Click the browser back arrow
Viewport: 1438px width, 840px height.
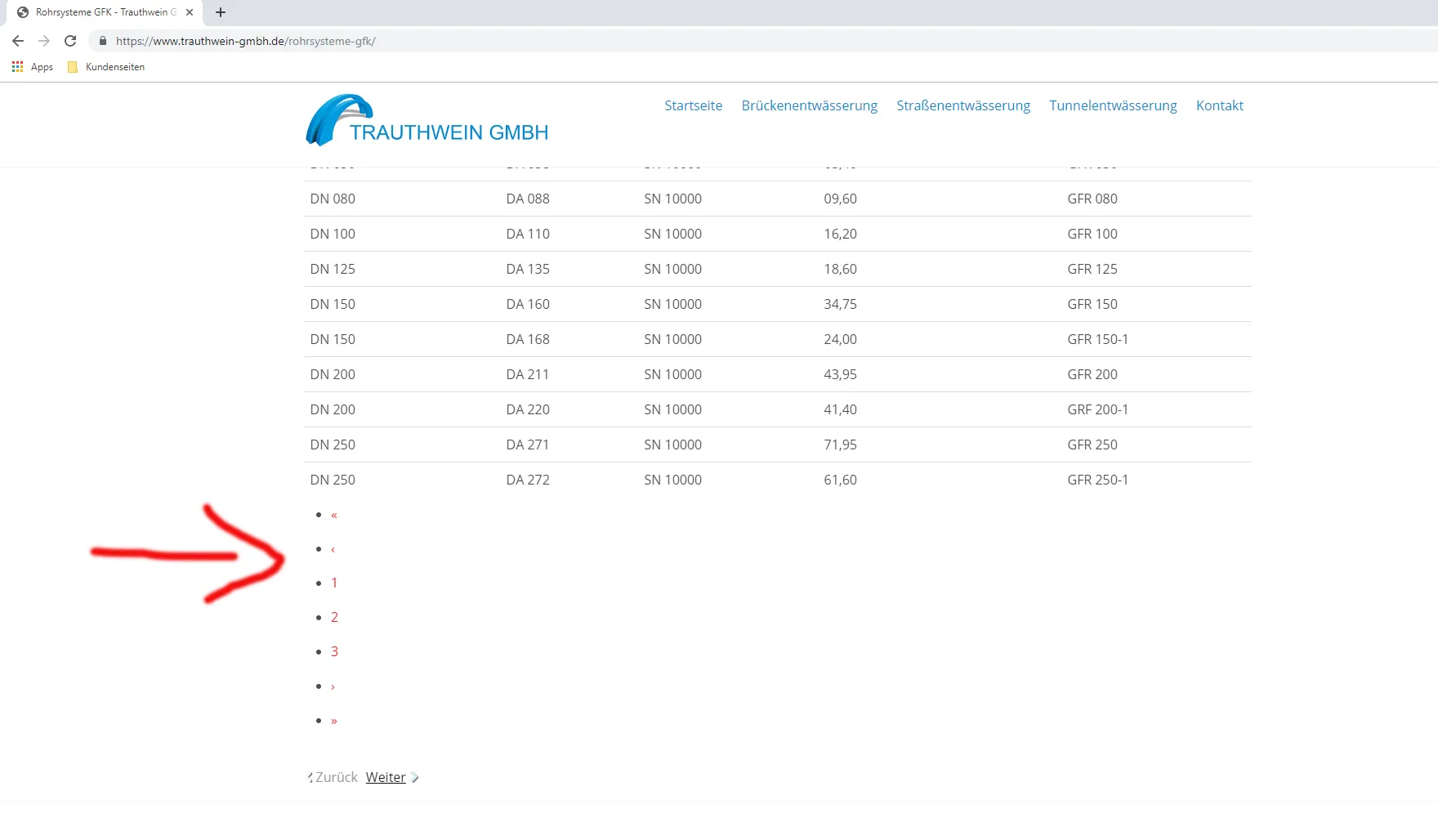(18, 41)
